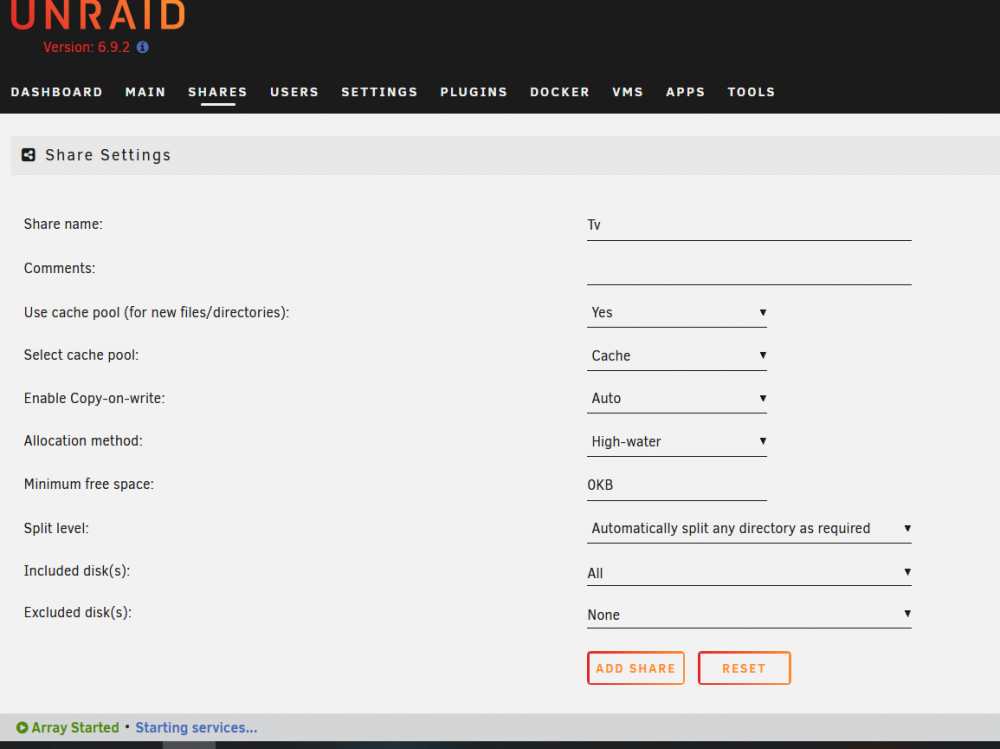Open the Dashboard tab
This screenshot has width=1000, height=749.
pos(57,92)
